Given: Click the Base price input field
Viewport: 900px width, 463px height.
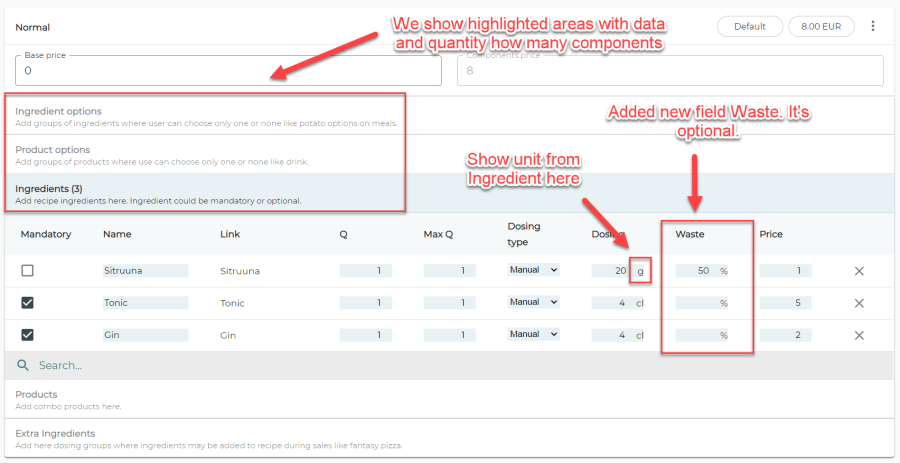Looking at the screenshot, I should [x=228, y=71].
